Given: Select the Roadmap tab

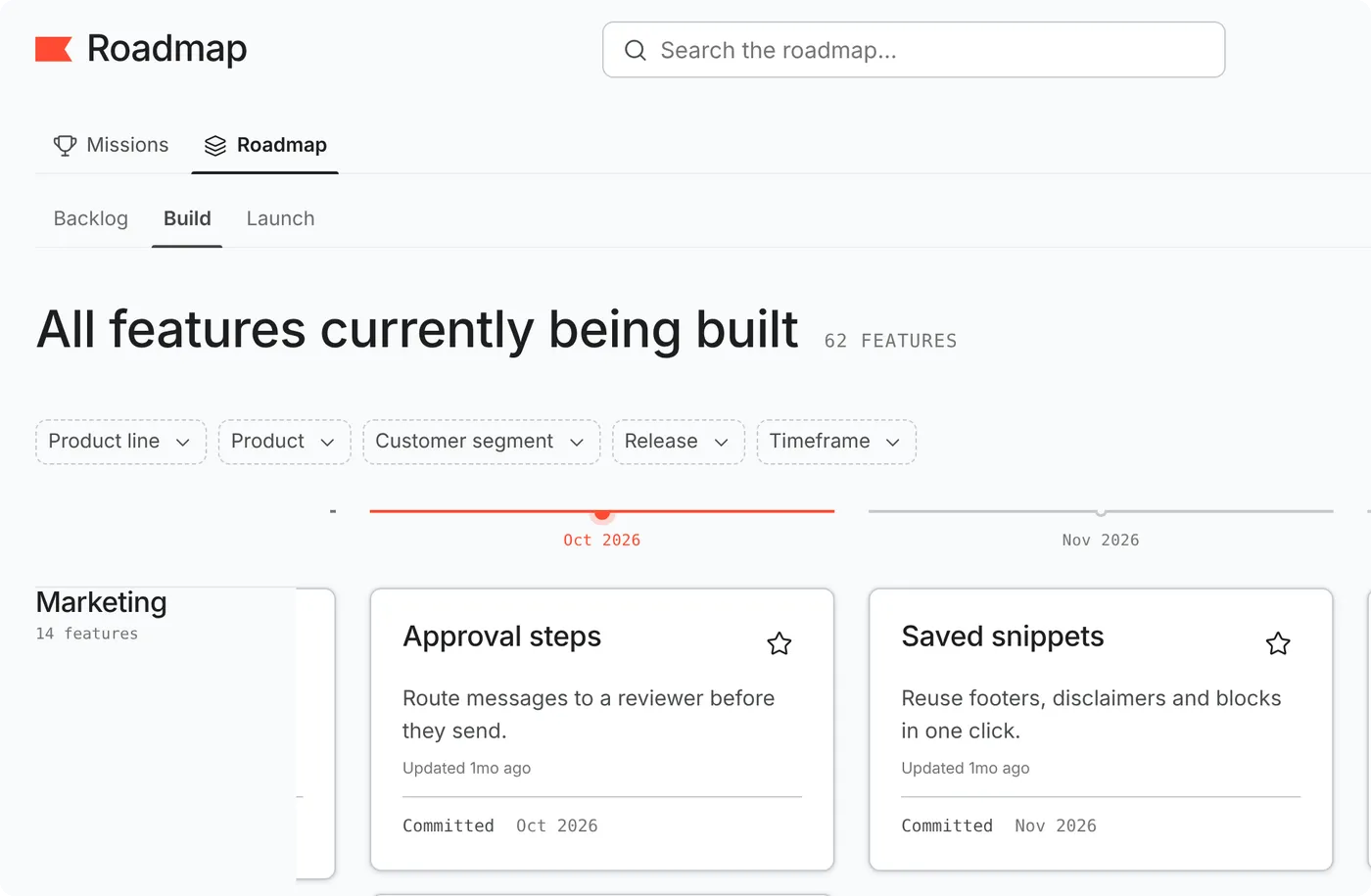Looking at the screenshot, I should point(265,145).
